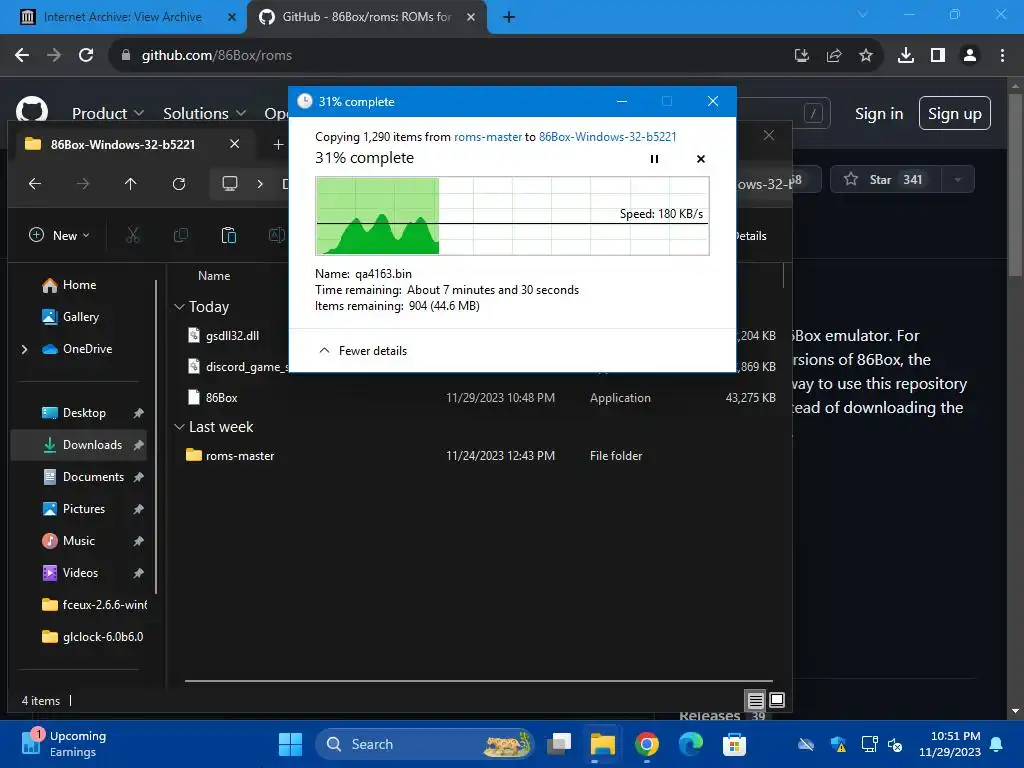This screenshot has width=1024, height=768.
Task: Unpin Documents via its pin icon
Action: point(138,477)
